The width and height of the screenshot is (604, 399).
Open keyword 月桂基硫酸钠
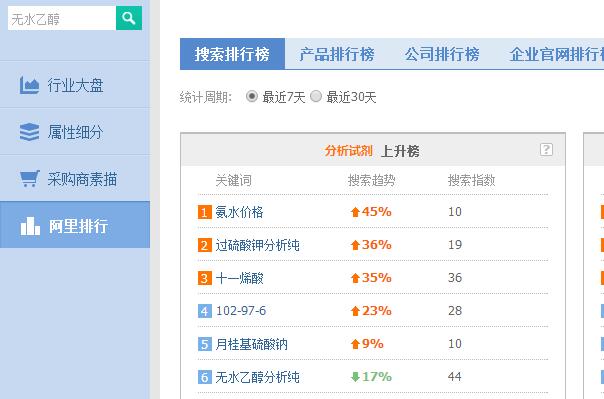point(251,344)
